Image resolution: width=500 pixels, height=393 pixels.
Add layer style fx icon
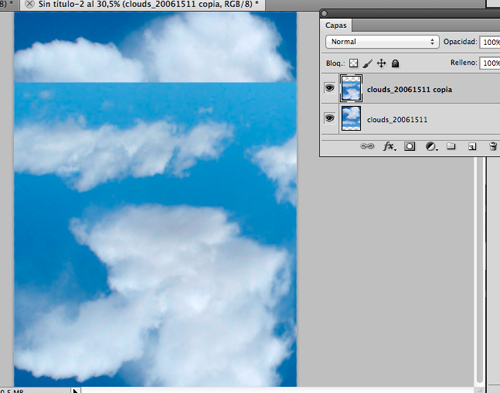point(389,146)
